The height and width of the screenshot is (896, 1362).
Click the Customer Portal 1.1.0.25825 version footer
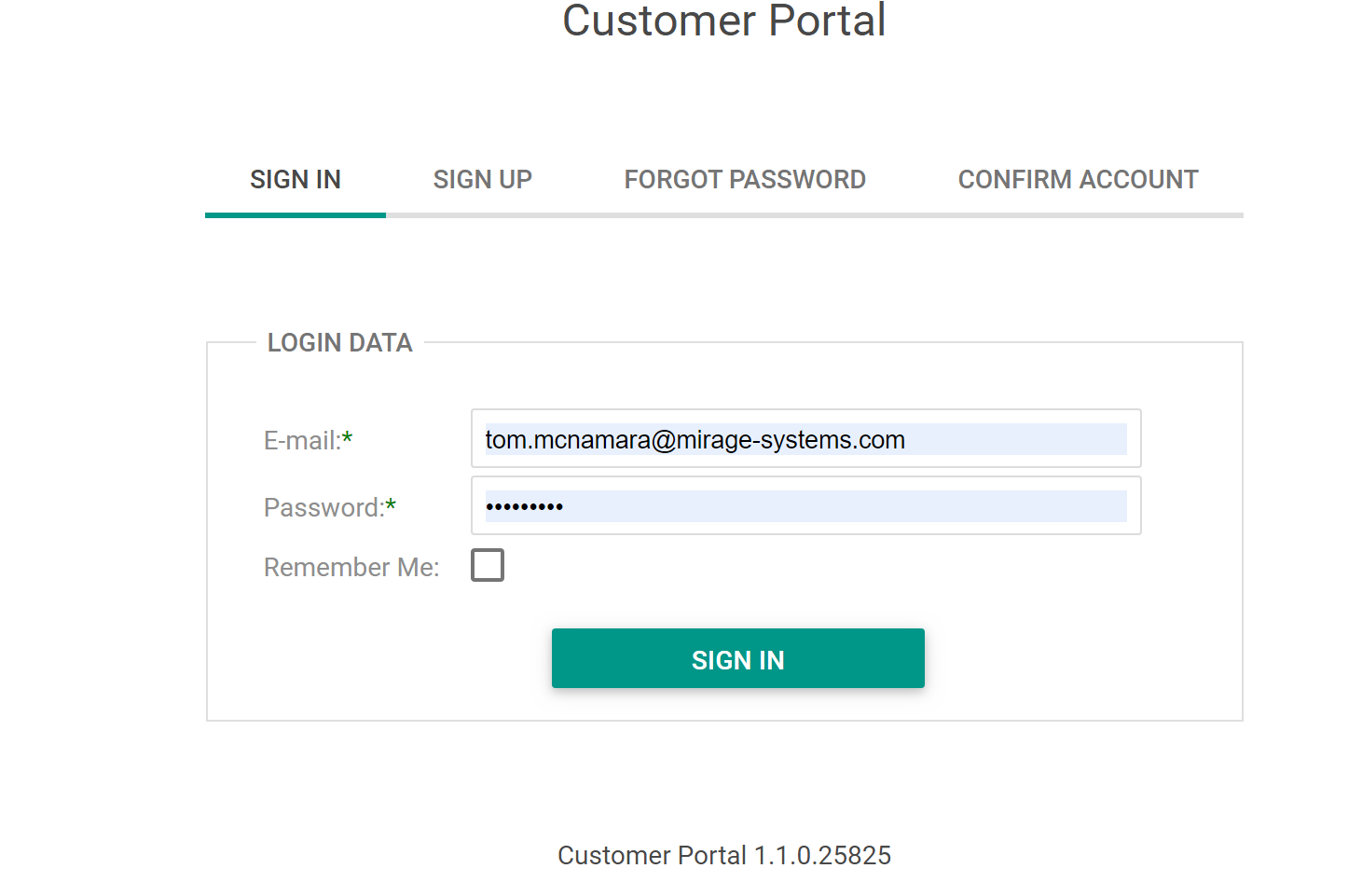pyautogui.click(x=723, y=855)
